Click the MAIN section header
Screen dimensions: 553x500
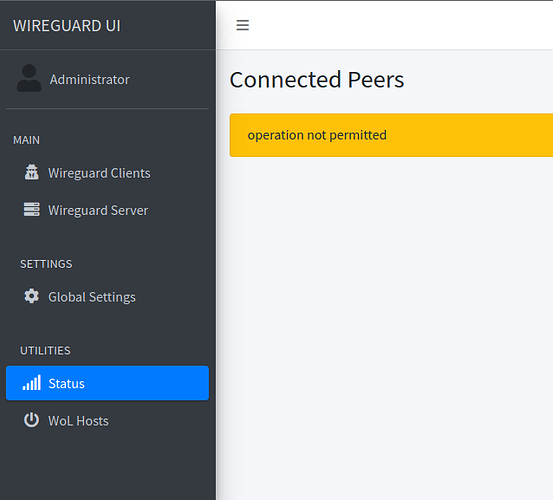pos(26,140)
